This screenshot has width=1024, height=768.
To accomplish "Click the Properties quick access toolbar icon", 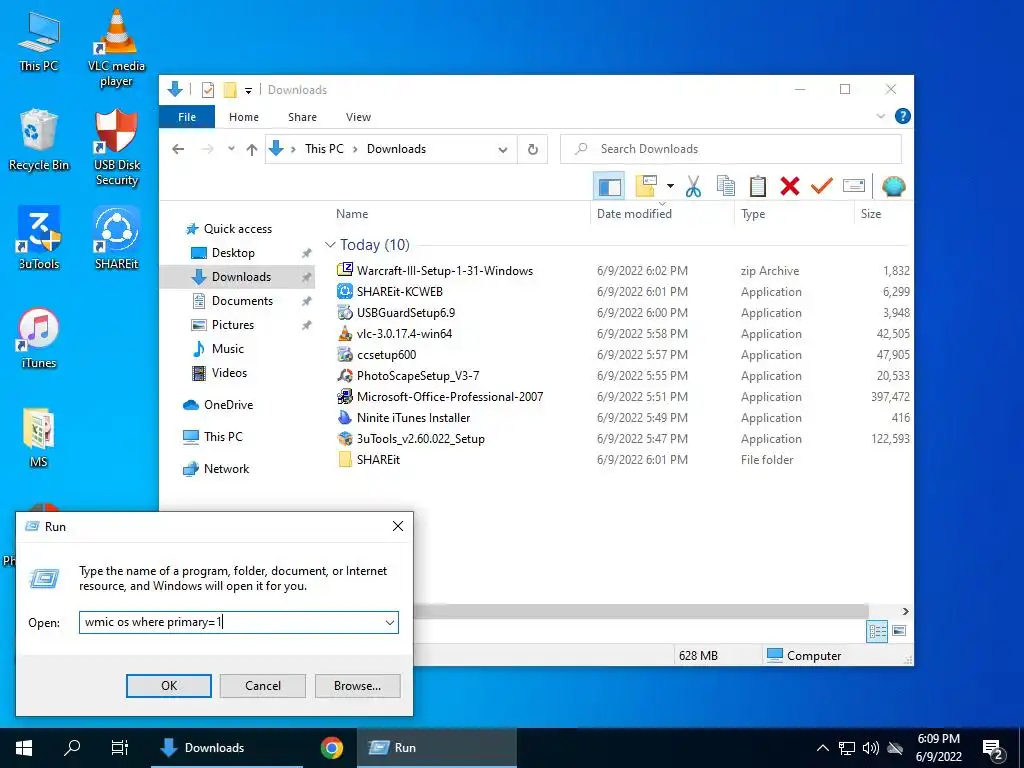I will (x=208, y=89).
